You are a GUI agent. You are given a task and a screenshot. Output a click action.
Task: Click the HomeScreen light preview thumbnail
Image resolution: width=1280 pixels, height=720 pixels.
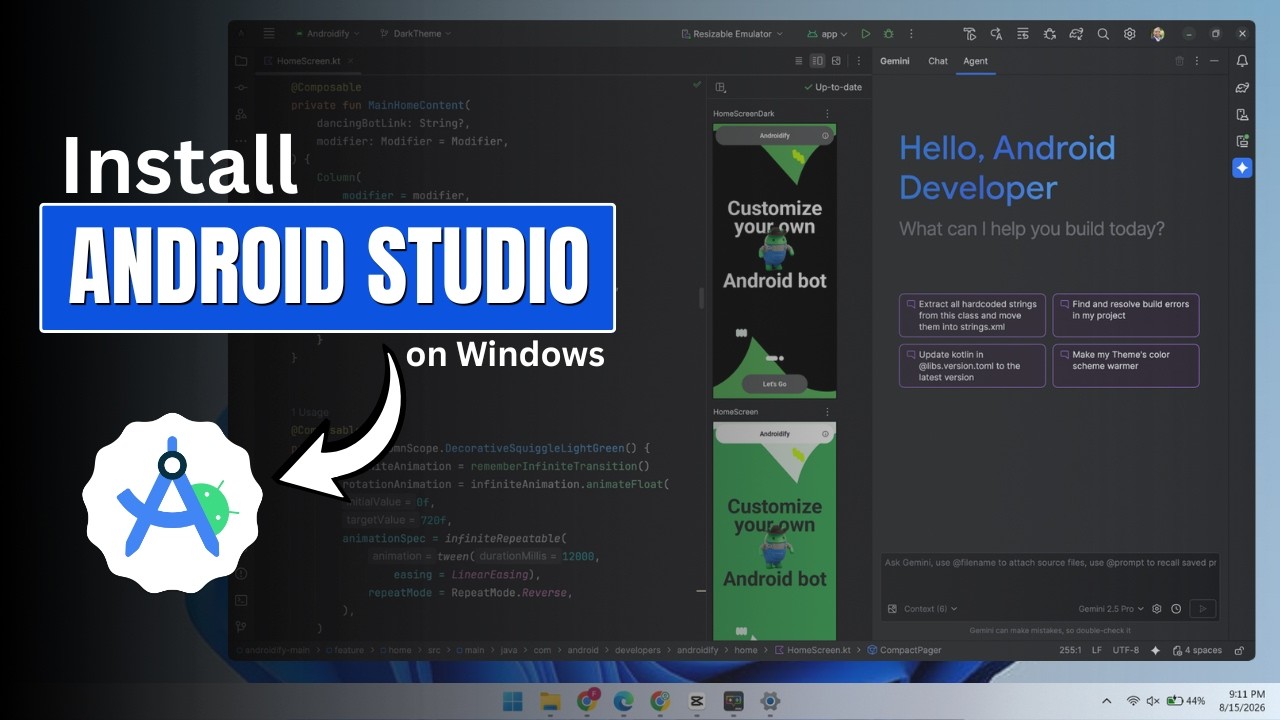(x=775, y=531)
